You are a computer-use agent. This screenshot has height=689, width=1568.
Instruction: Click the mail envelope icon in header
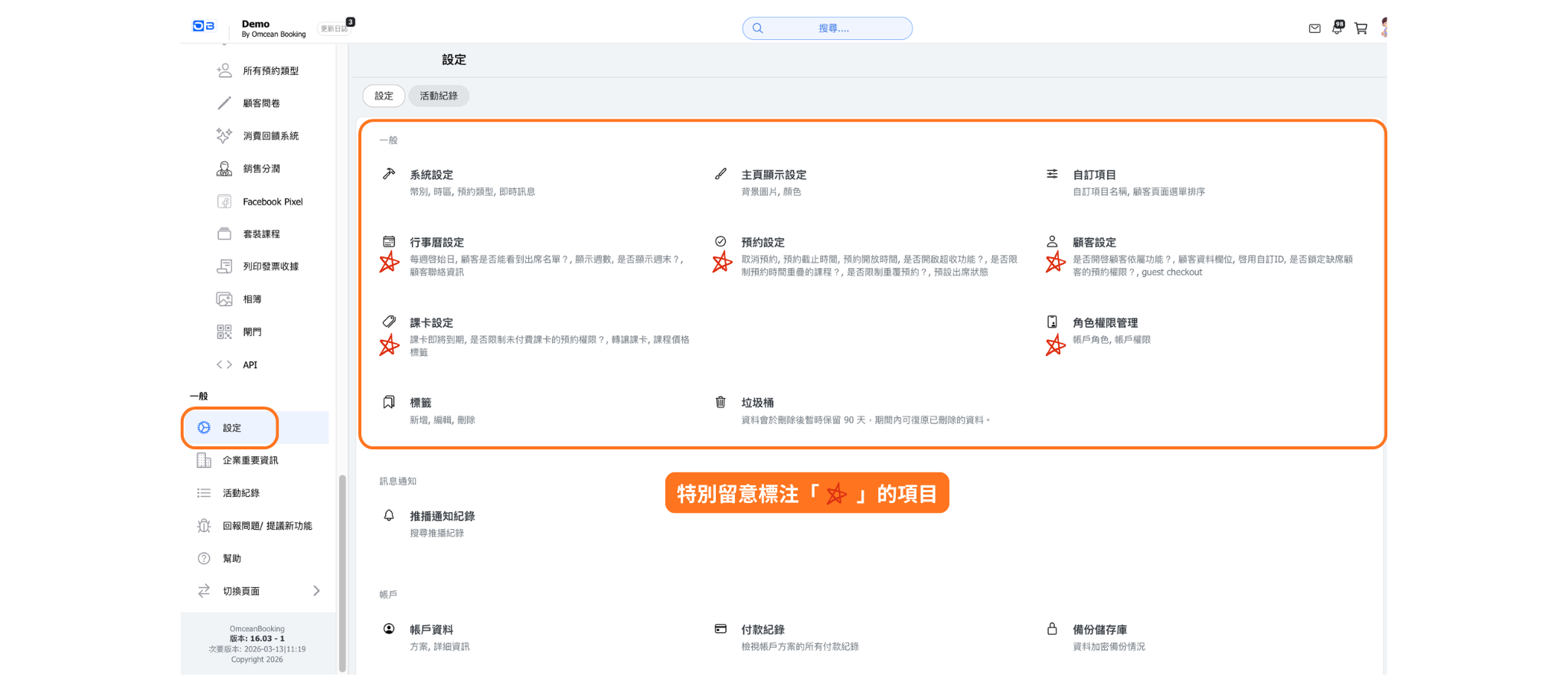pos(1314,28)
